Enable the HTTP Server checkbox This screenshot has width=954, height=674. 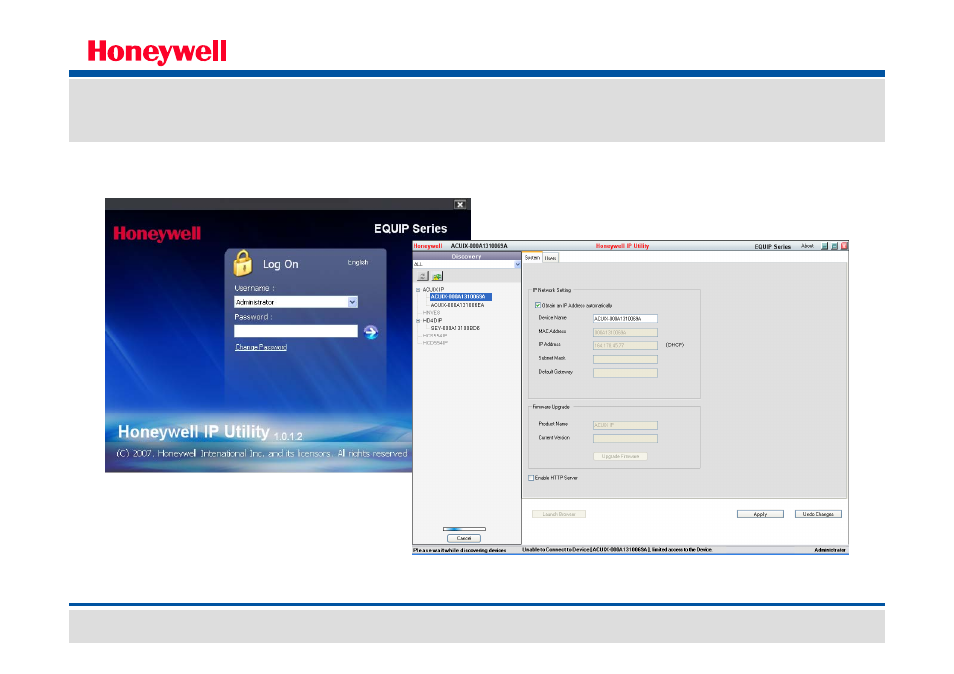[531, 478]
